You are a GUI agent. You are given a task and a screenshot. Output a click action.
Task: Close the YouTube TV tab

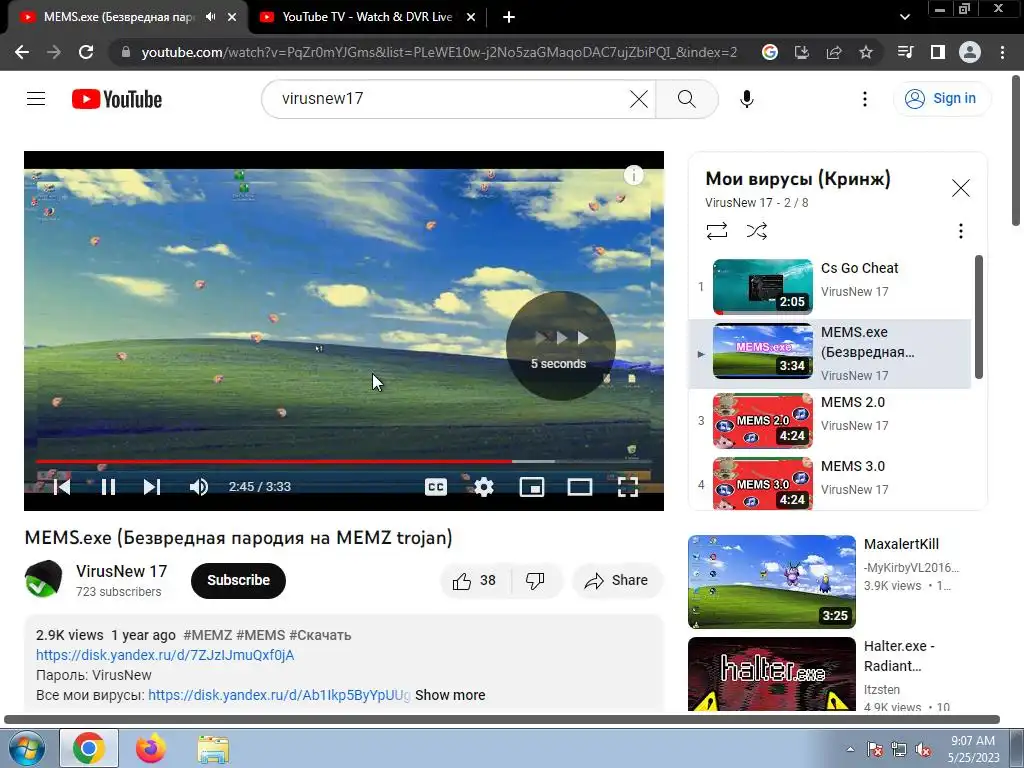[x=471, y=17]
